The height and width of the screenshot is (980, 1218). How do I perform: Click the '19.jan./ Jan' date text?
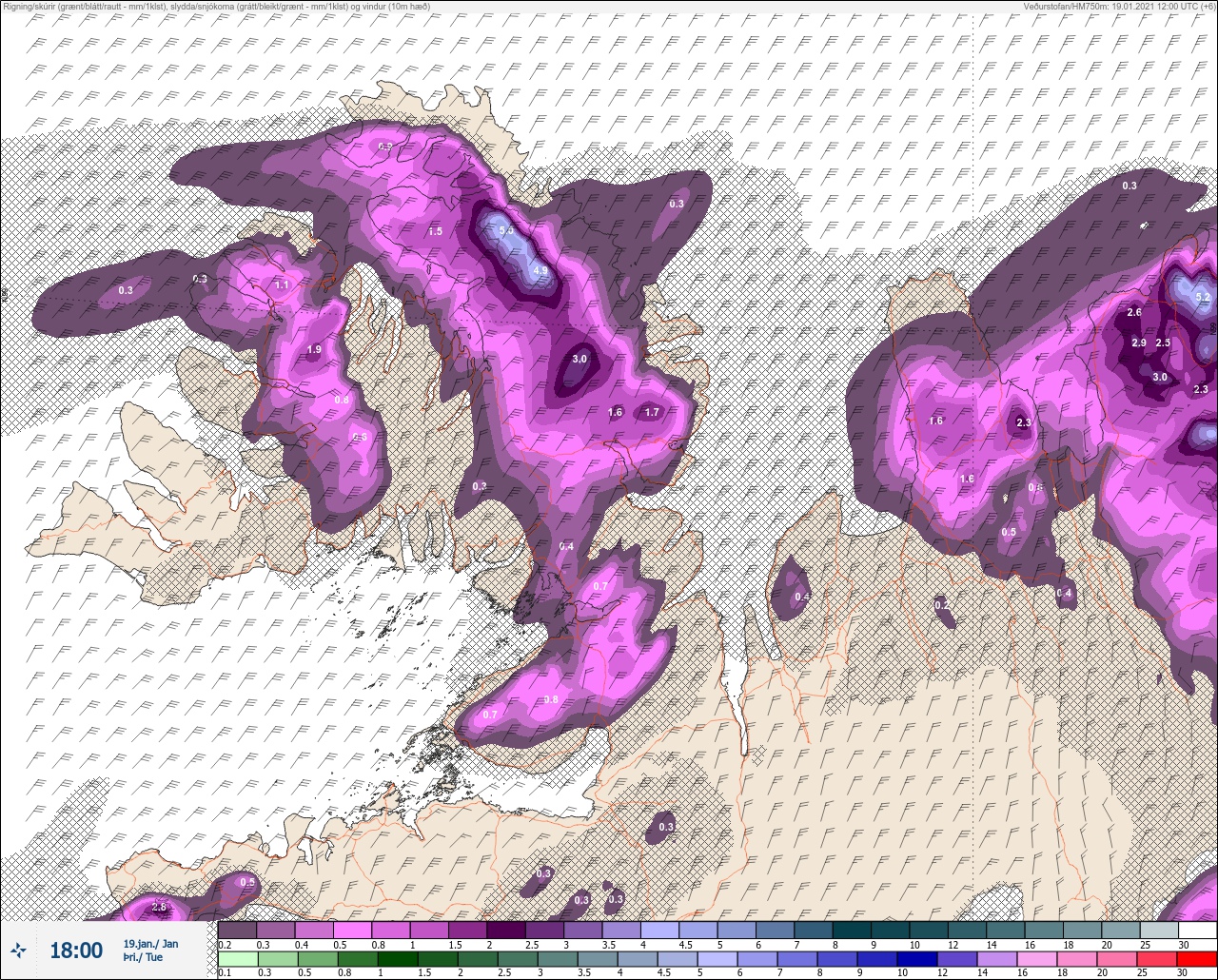pyautogui.click(x=150, y=944)
